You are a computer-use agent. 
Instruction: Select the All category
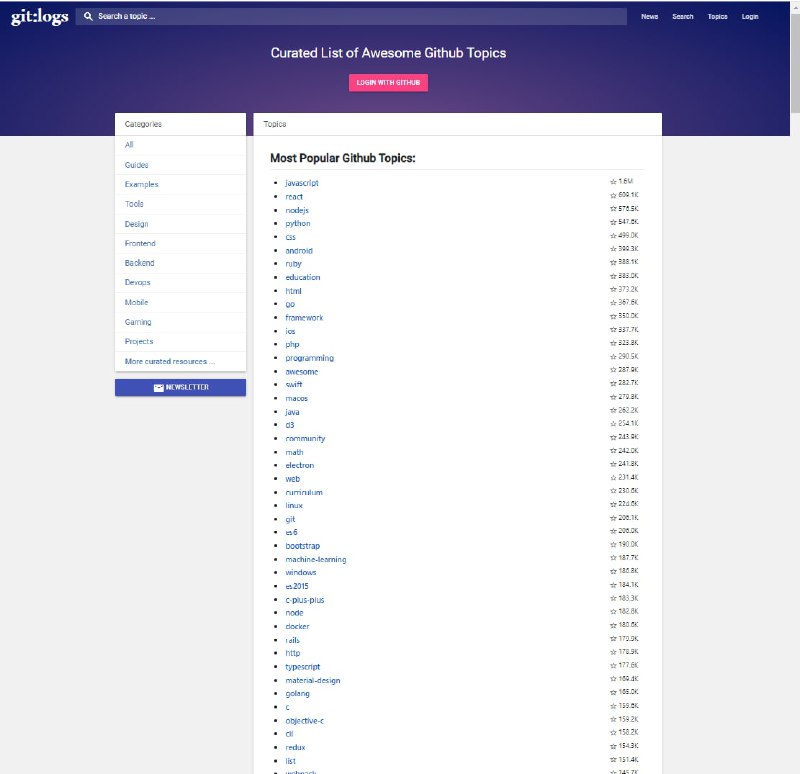(x=180, y=145)
